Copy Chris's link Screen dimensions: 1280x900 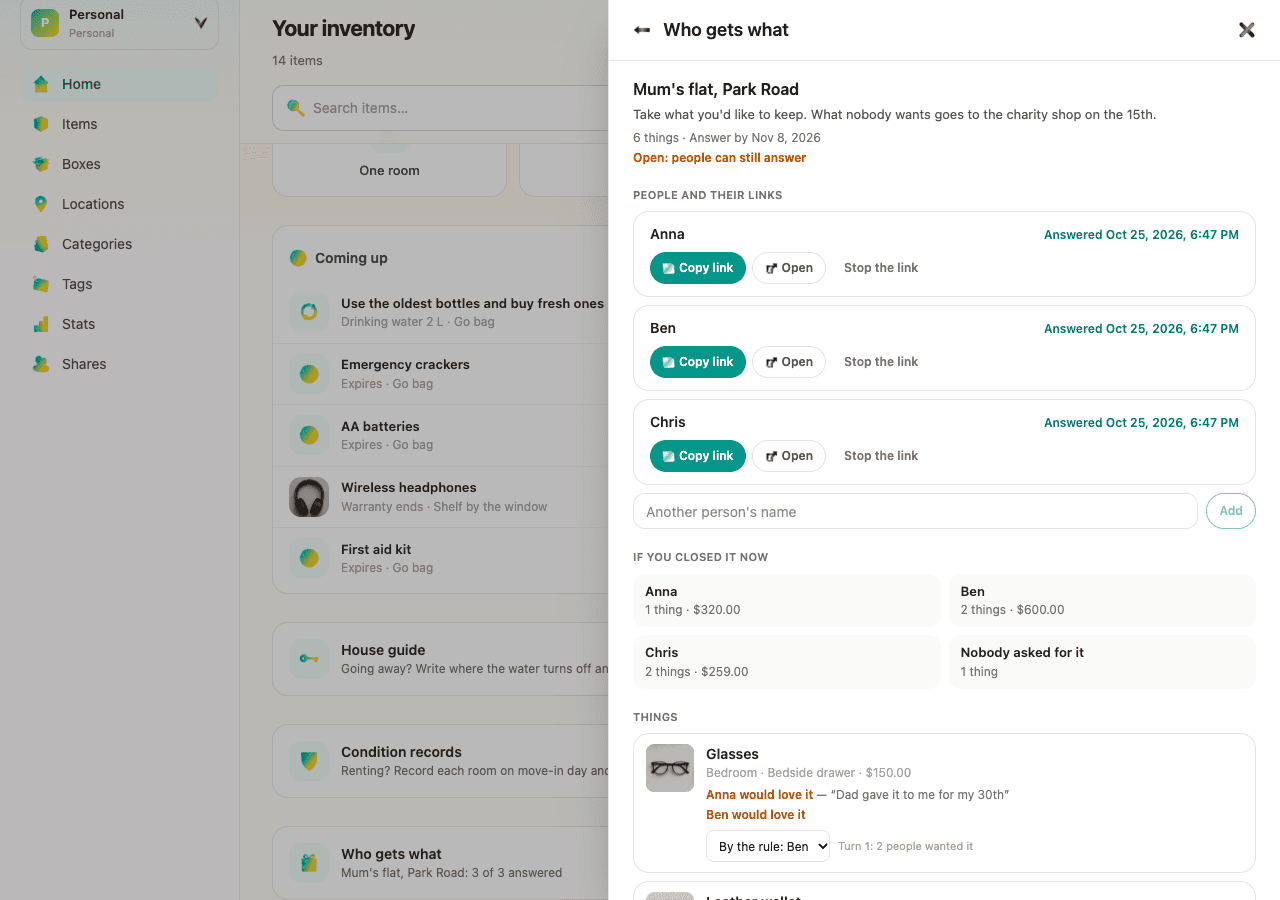[x=698, y=456]
